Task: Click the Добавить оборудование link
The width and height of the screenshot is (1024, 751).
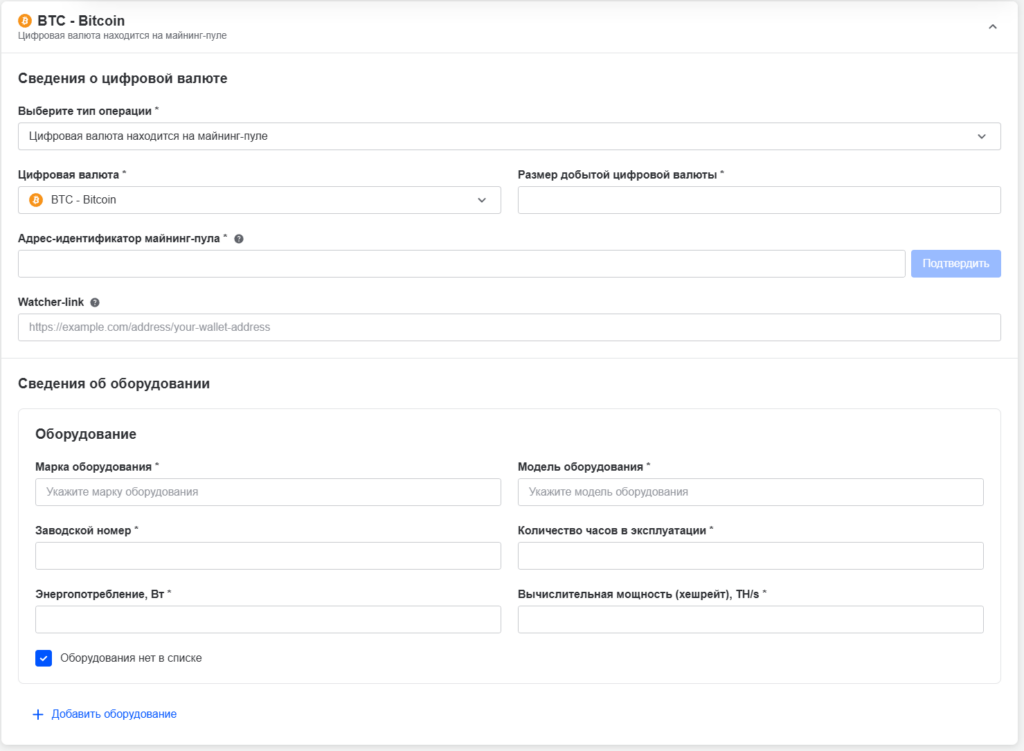Action: 114,714
